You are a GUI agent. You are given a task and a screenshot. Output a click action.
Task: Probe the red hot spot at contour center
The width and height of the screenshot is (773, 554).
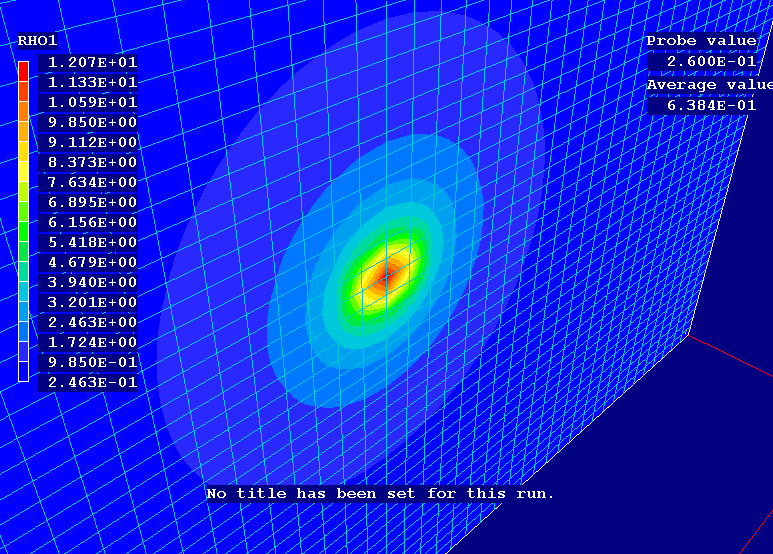point(382,277)
